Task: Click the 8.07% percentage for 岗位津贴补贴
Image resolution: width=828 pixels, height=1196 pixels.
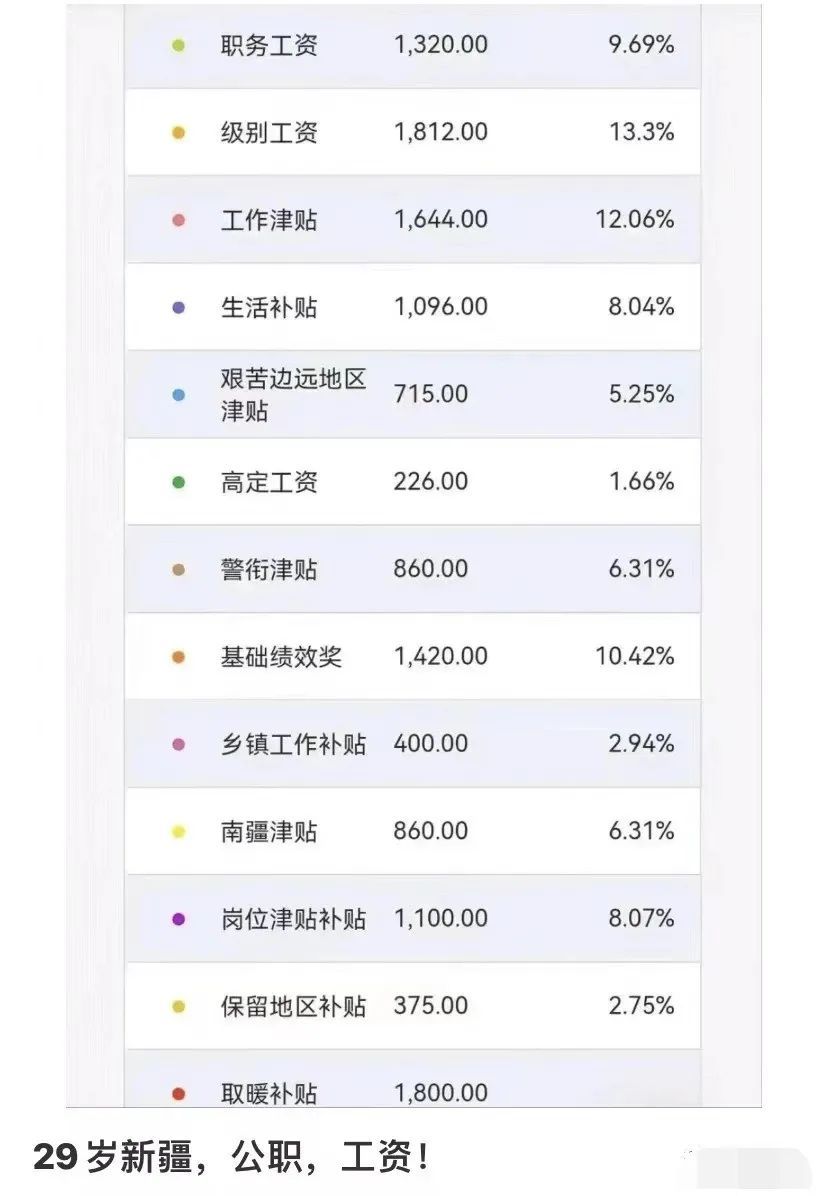Action: click(x=641, y=919)
